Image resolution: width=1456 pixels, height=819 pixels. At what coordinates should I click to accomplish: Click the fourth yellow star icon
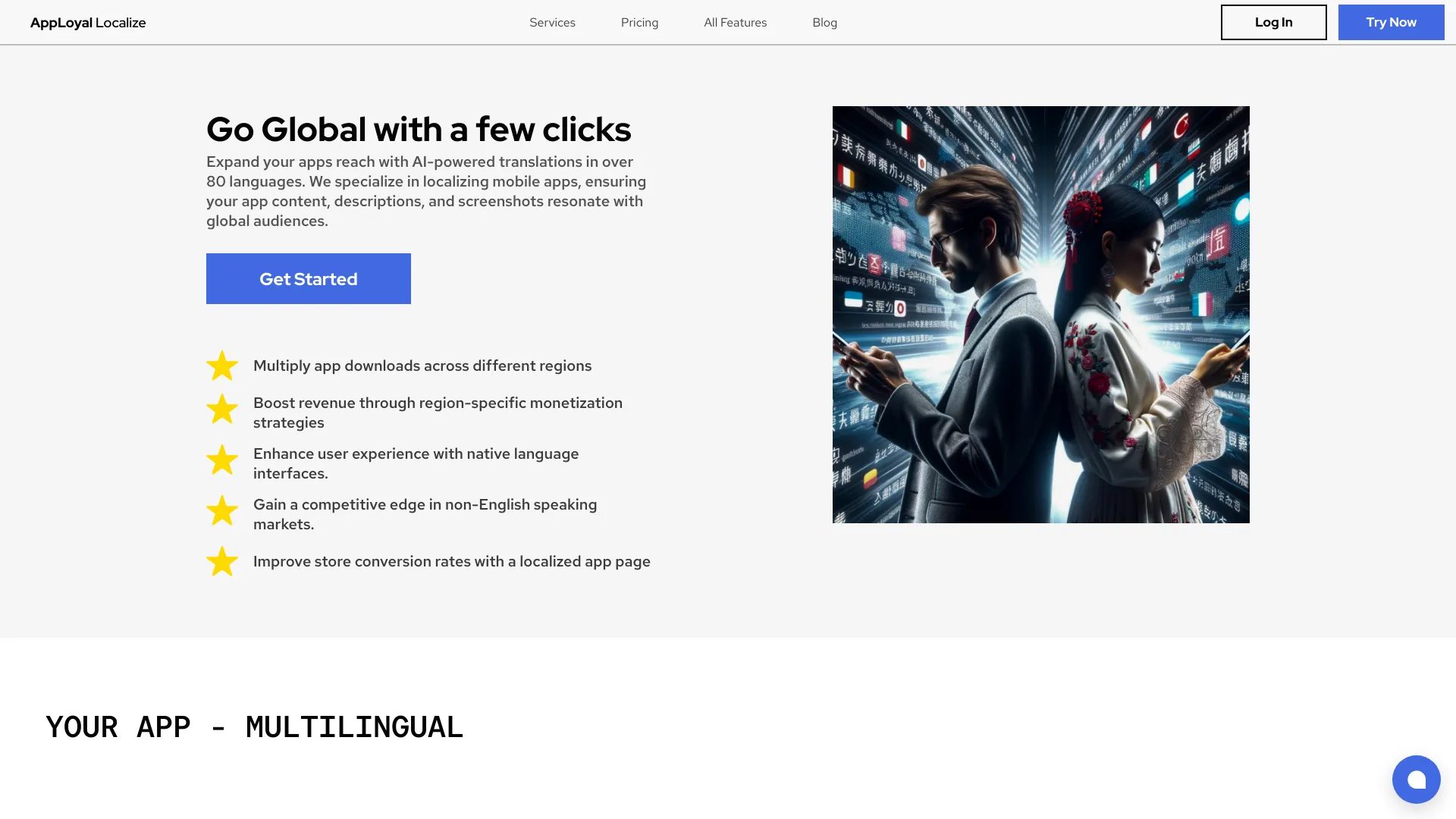[x=222, y=510]
